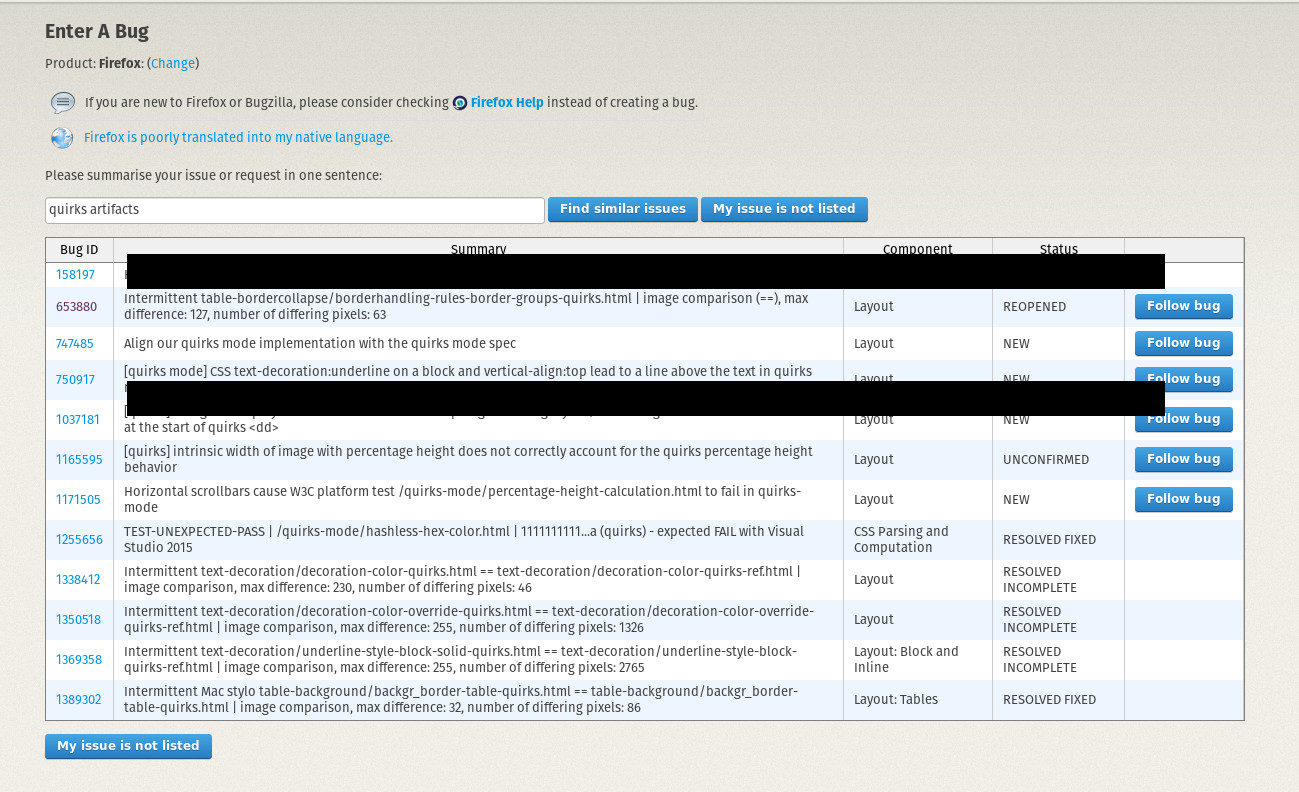1299x792 pixels.
Task: Click the Status column header
Action: (x=1058, y=250)
